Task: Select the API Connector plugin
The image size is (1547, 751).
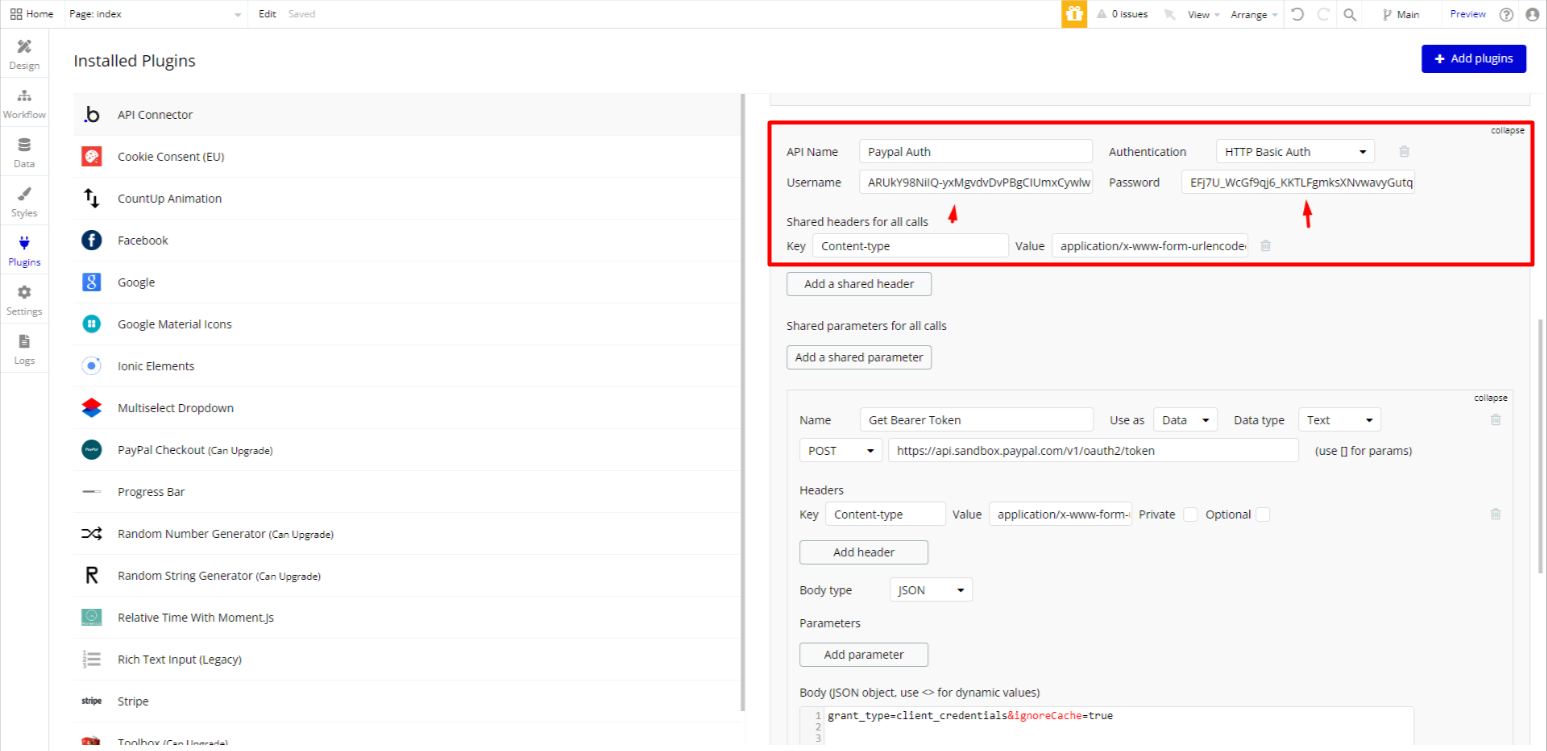Action: tap(407, 115)
